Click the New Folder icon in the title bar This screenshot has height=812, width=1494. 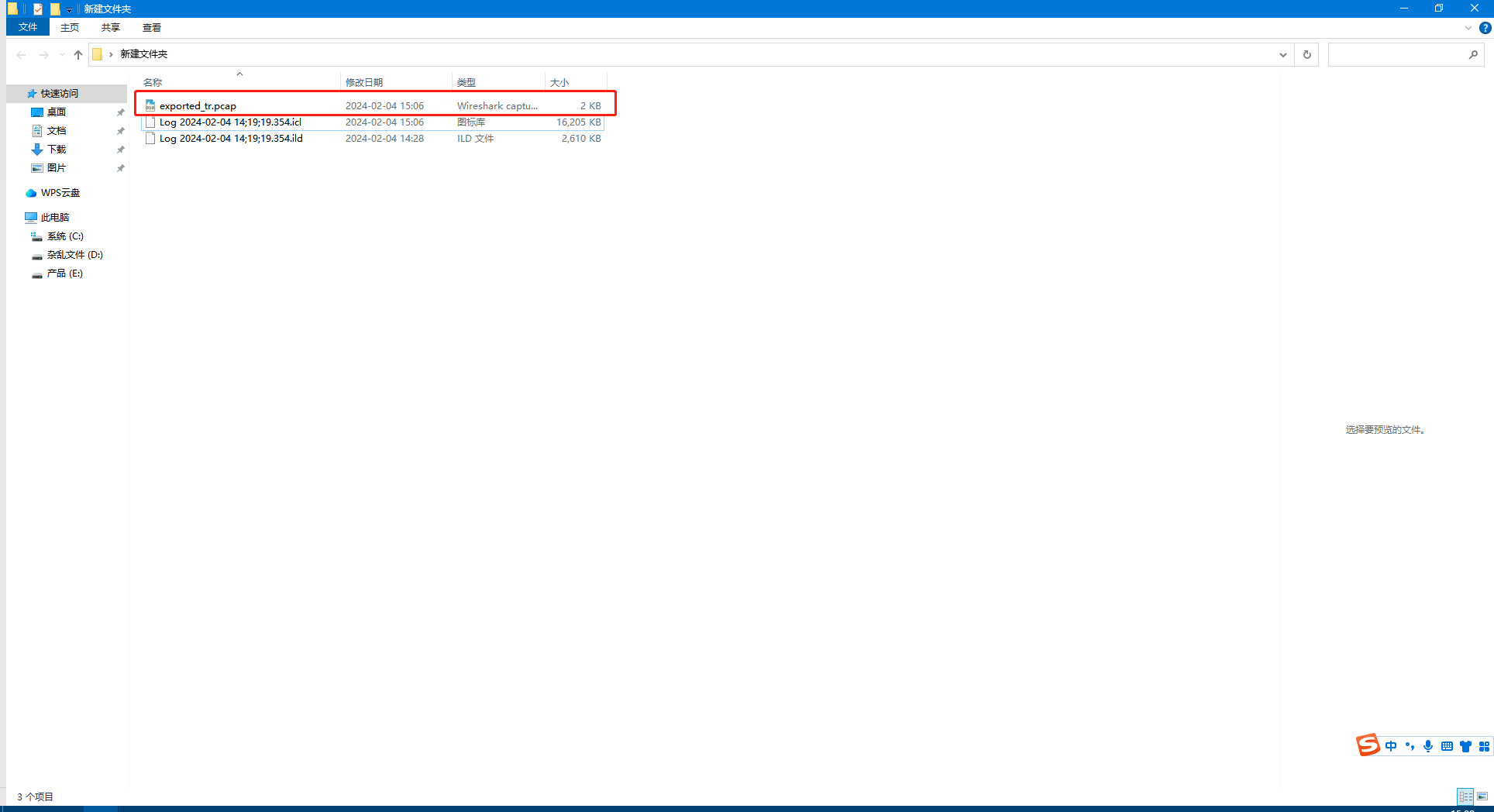tap(55, 9)
